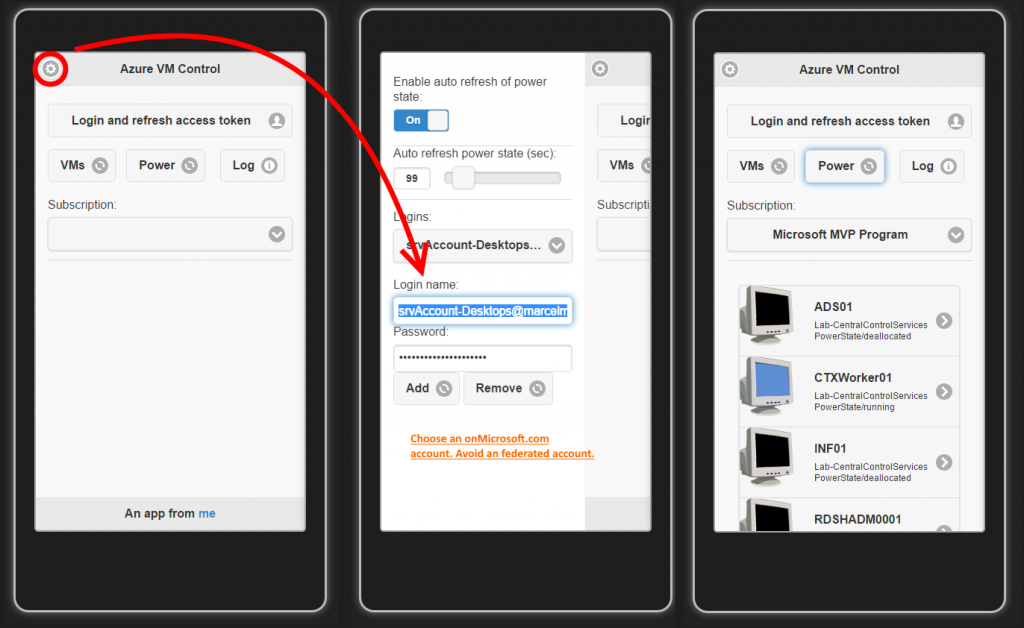Toggle the auto refresh power state switch

[x=421, y=120]
